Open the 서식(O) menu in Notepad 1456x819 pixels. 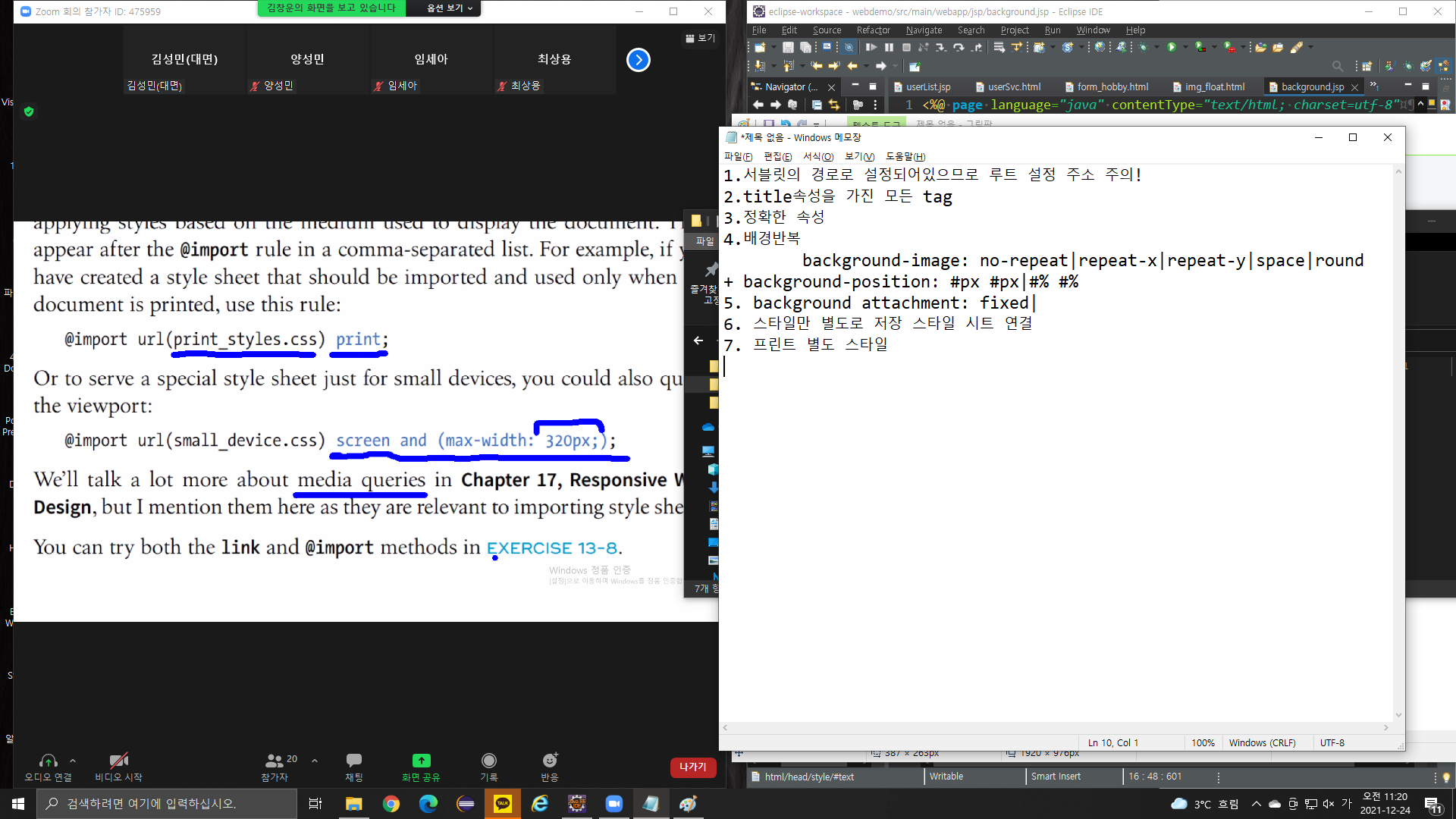pos(817,156)
